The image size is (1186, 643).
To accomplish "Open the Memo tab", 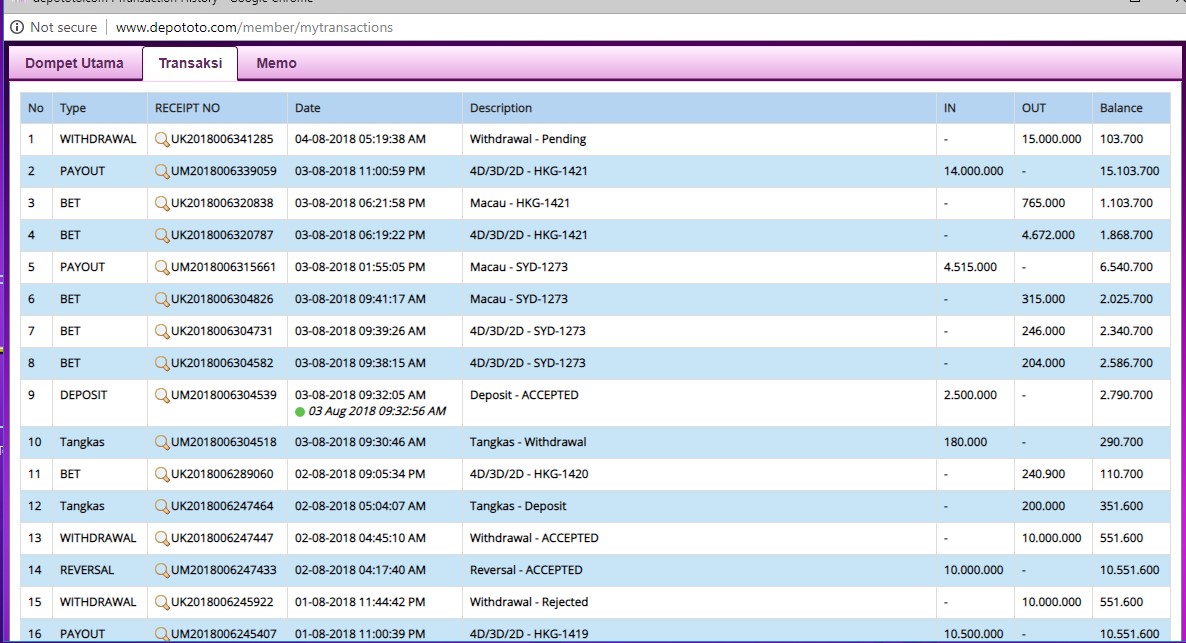I will [276, 63].
